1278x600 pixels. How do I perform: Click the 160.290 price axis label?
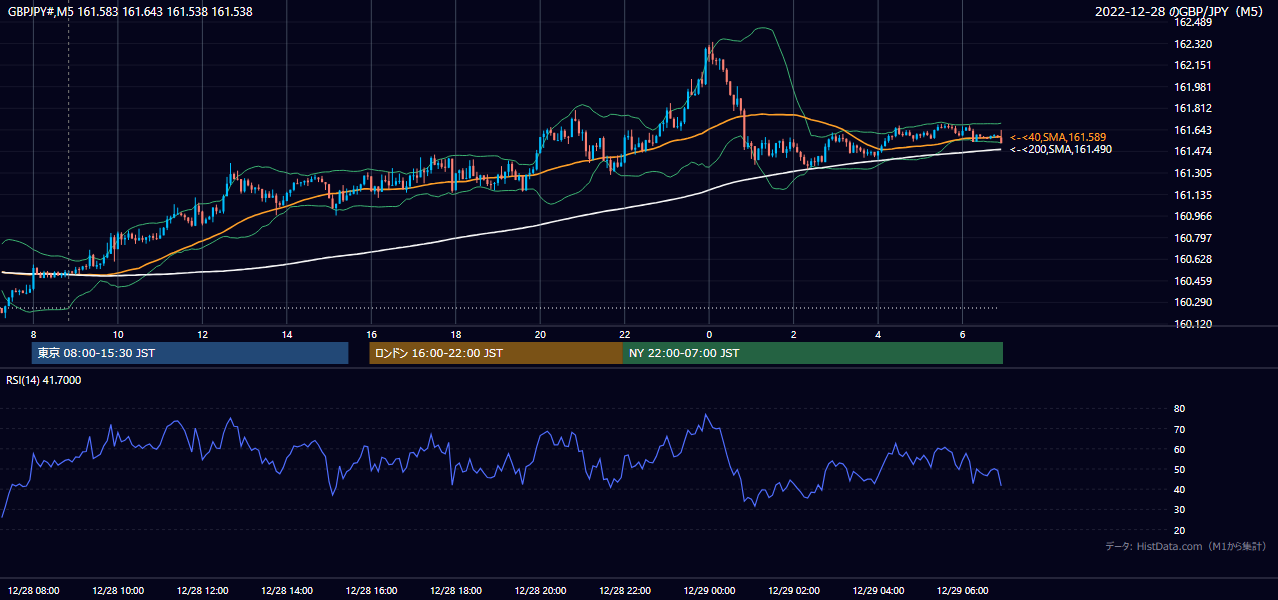1193,302
